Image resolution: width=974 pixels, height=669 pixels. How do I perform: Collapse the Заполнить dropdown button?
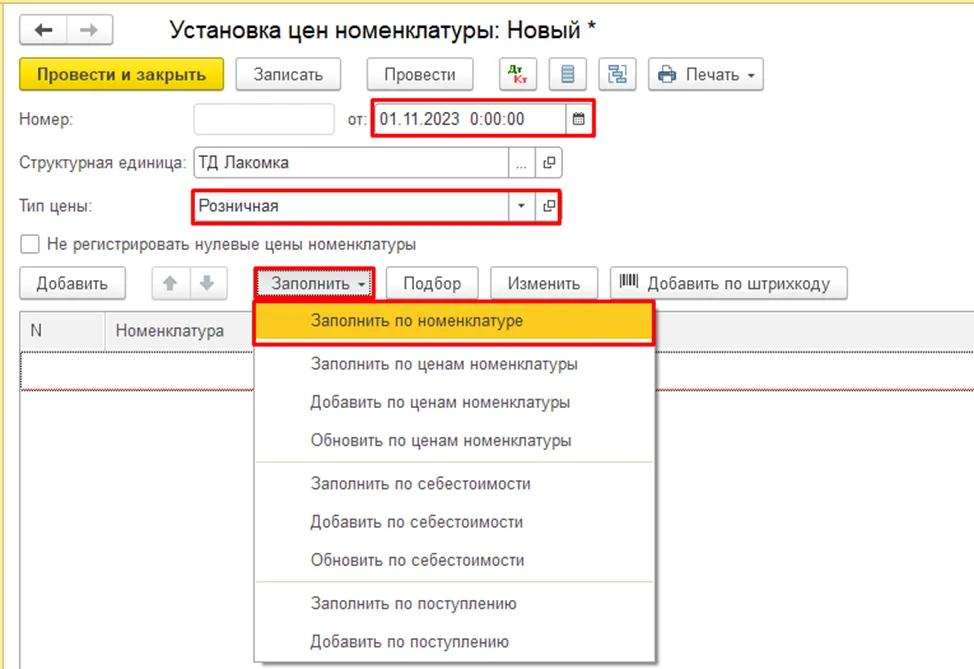(314, 283)
